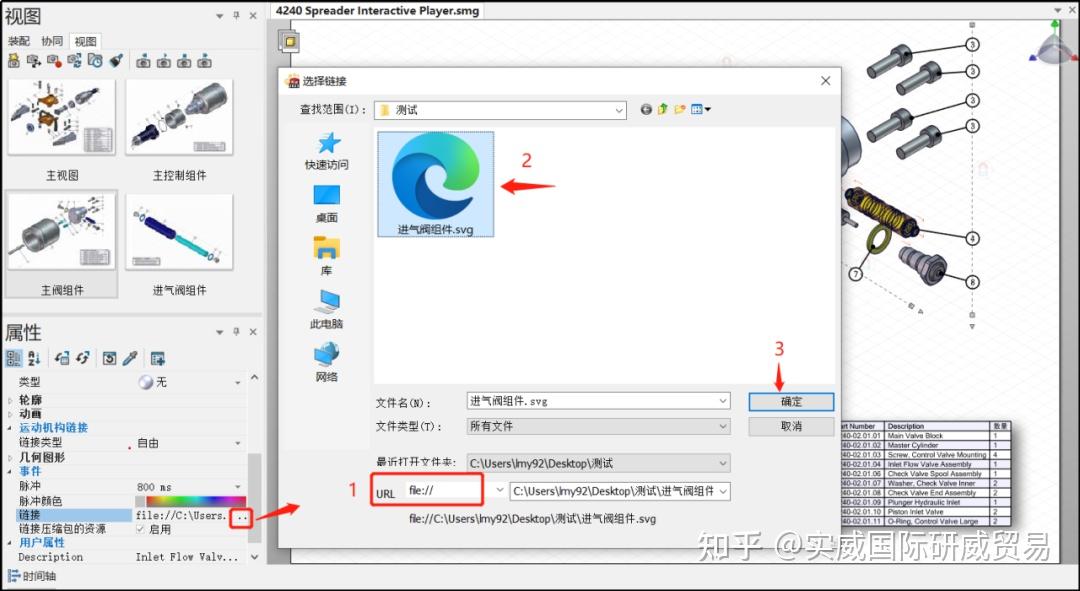Open 此电脑 from the dialog sidebar

click(x=326, y=305)
